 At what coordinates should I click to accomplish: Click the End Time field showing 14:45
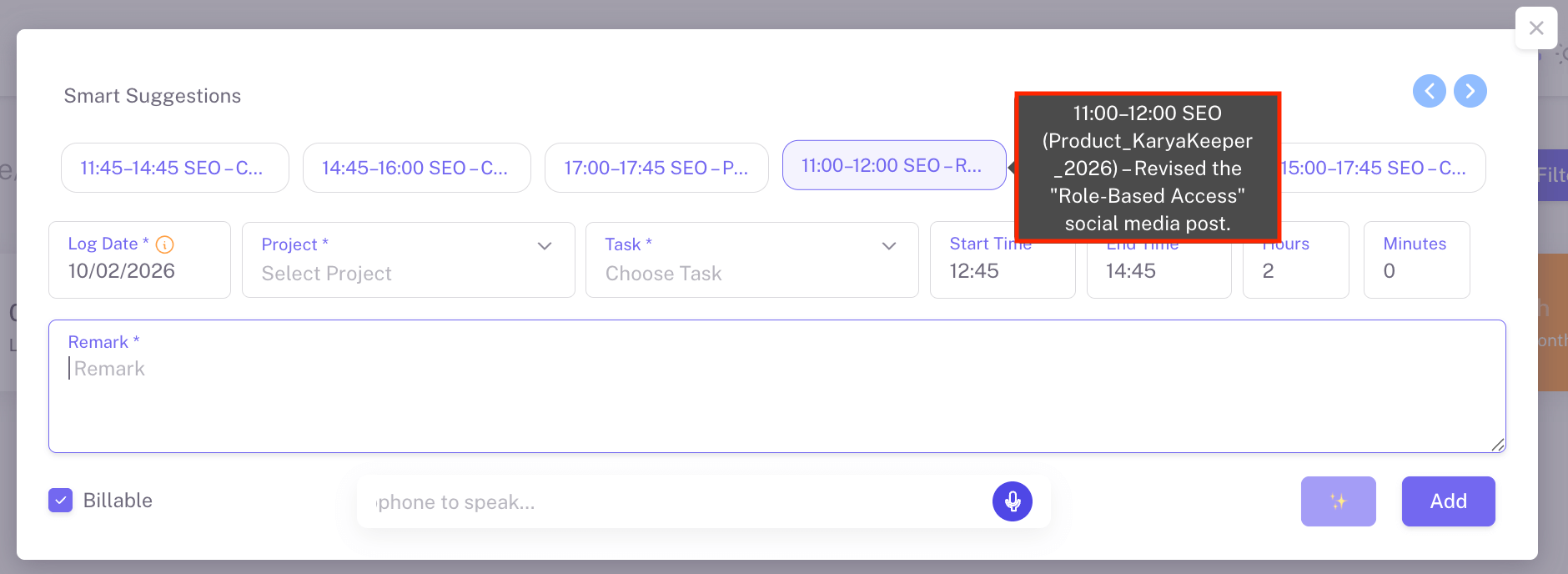1158,271
